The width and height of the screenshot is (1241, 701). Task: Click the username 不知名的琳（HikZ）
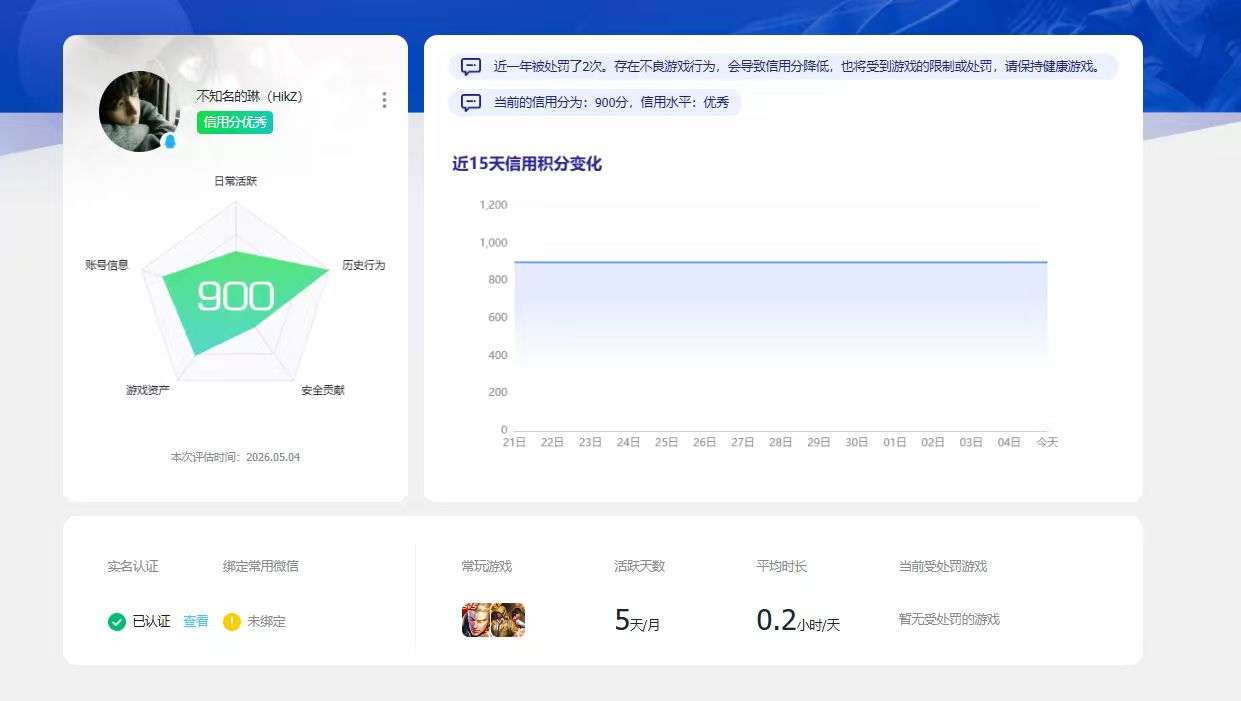click(x=249, y=97)
